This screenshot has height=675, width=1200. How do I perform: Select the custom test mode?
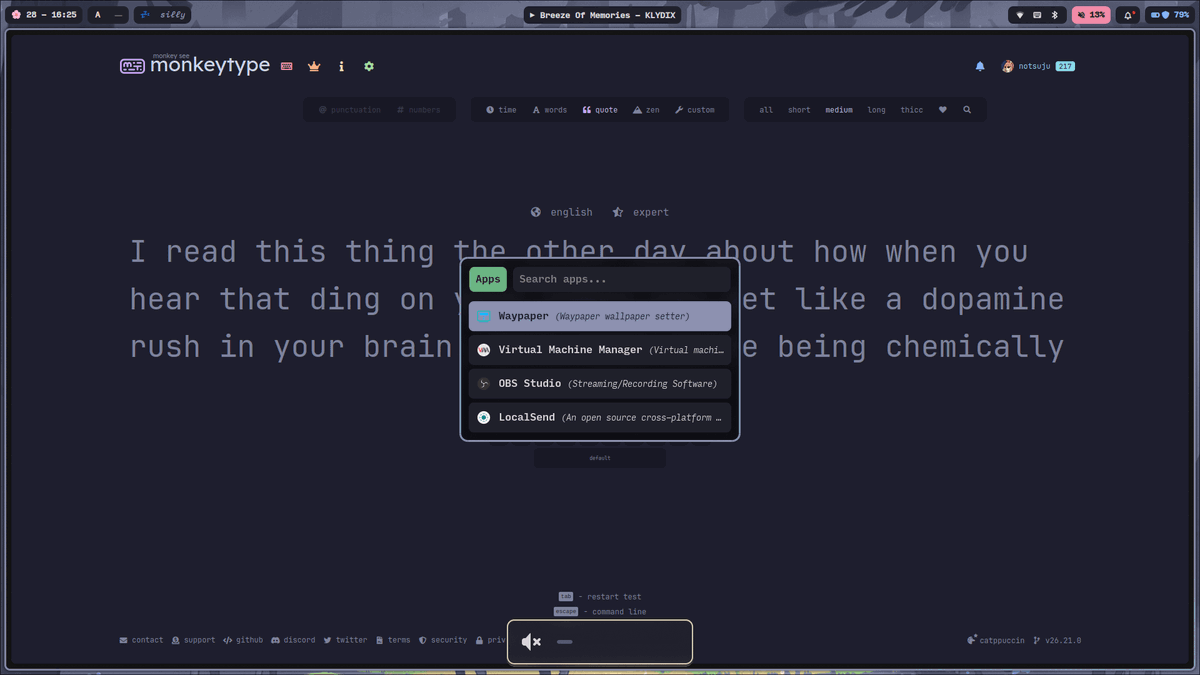tap(695, 110)
